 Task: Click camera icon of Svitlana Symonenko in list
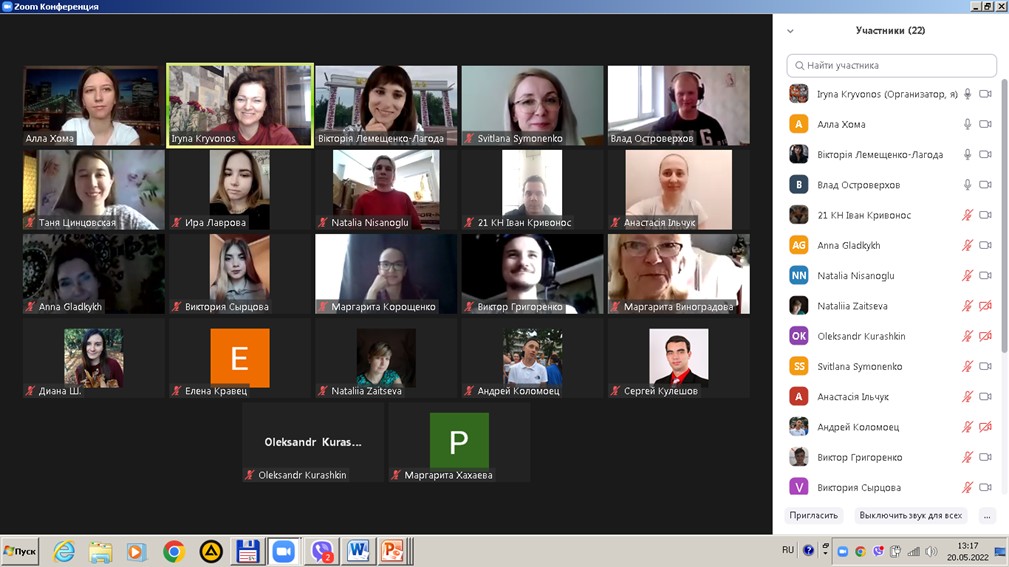pos(985,366)
